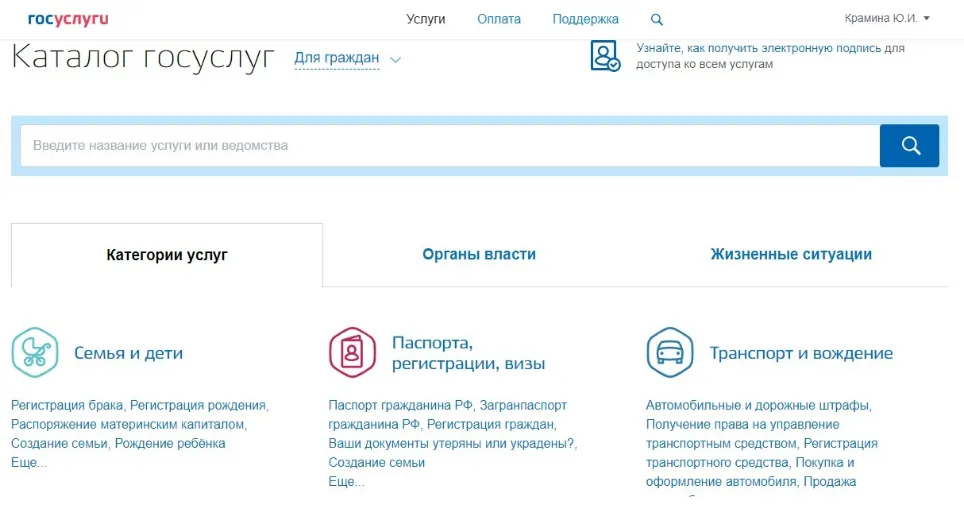Open Ваши документы утеряны или украдены link
This screenshot has height=506, width=964.
(451, 443)
